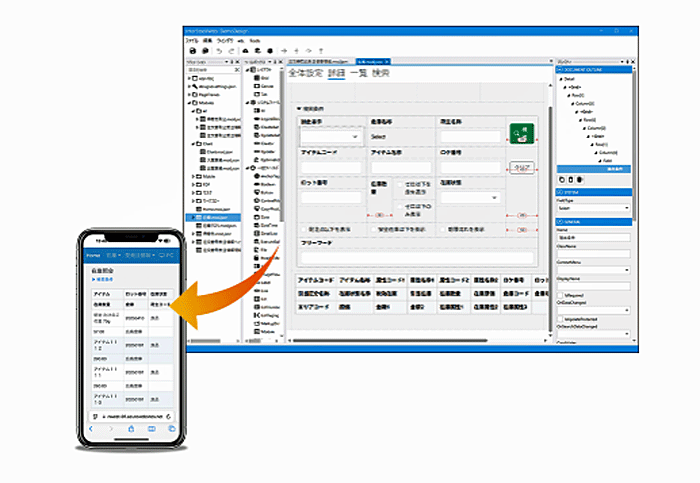Click the Save icon in the toolbar
The image size is (700, 483).
tap(192, 49)
